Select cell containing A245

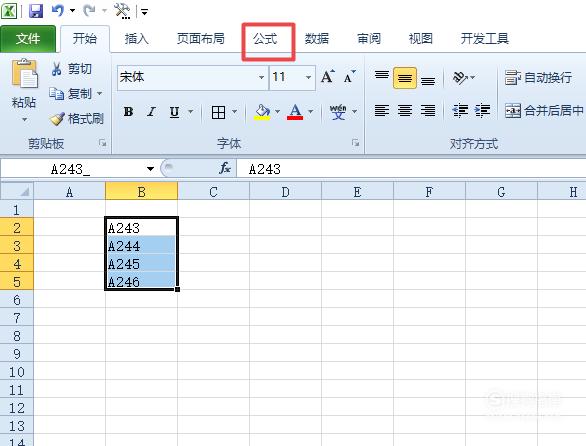click(141, 264)
